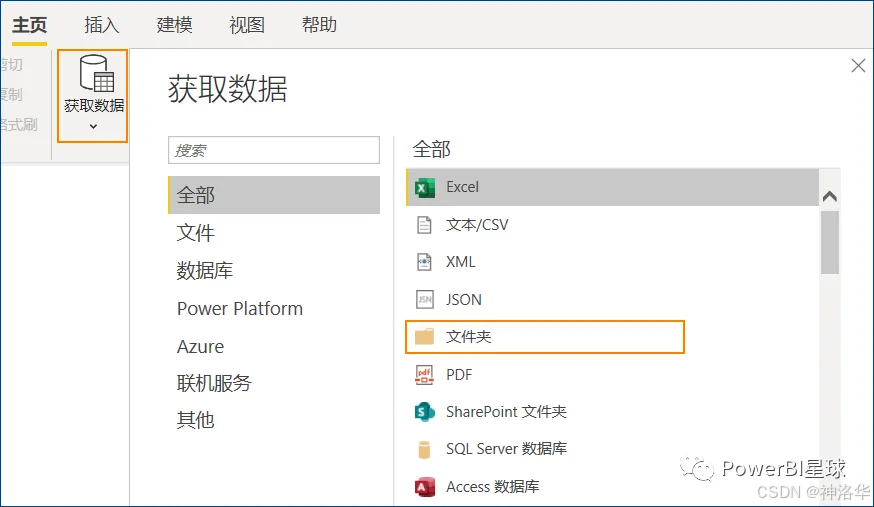
Task: Choose the JSON data source label
Action: [463, 300]
